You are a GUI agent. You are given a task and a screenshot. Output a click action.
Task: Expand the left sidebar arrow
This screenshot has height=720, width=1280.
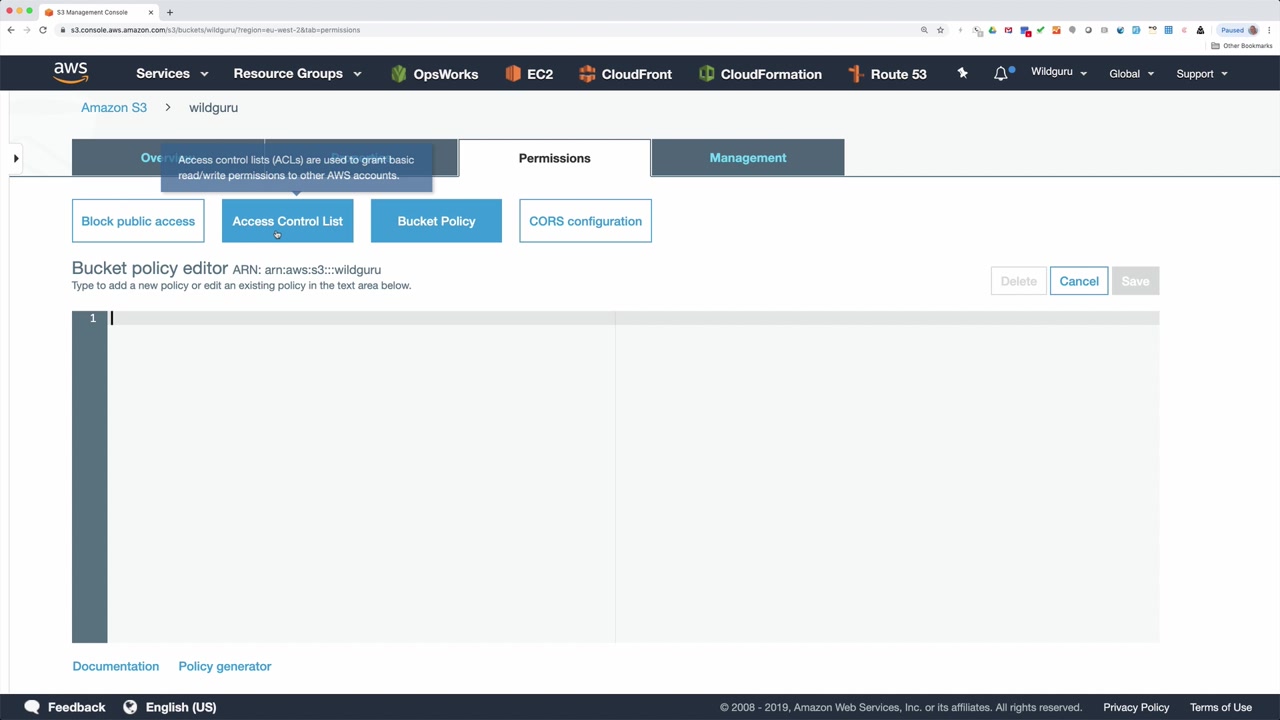(16, 158)
